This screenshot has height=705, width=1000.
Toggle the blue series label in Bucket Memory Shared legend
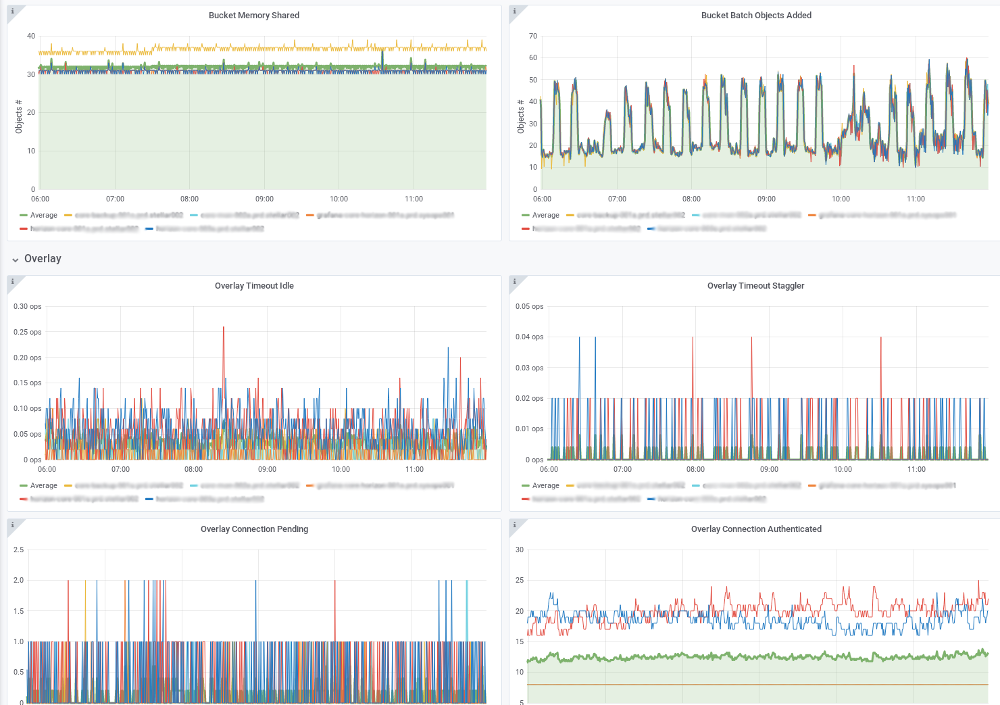click(x=210, y=228)
